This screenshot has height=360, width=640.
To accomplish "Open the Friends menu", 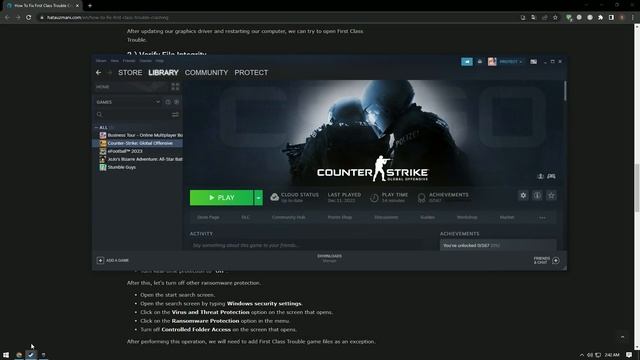I will (129, 61).
